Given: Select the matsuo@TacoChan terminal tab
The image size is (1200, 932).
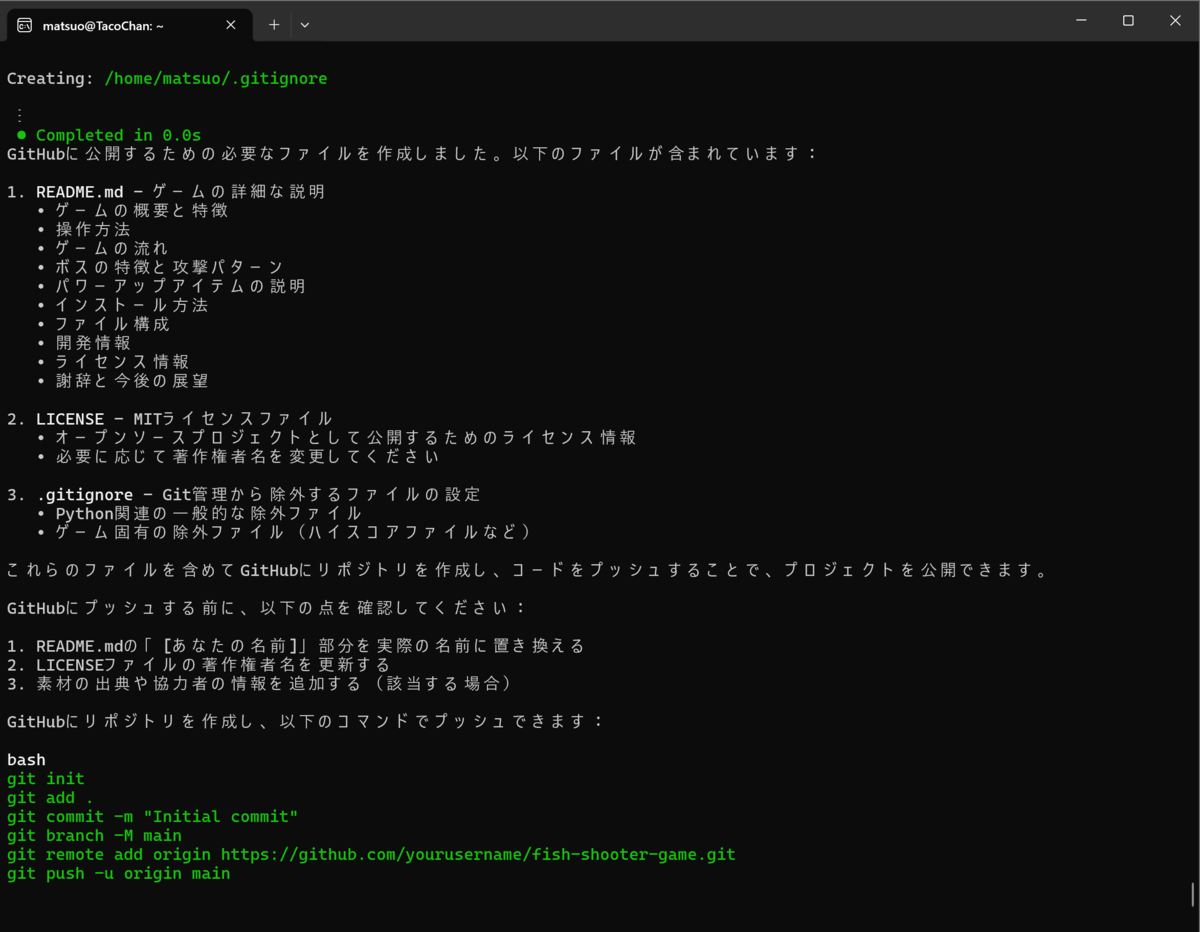Looking at the screenshot, I should (128, 25).
